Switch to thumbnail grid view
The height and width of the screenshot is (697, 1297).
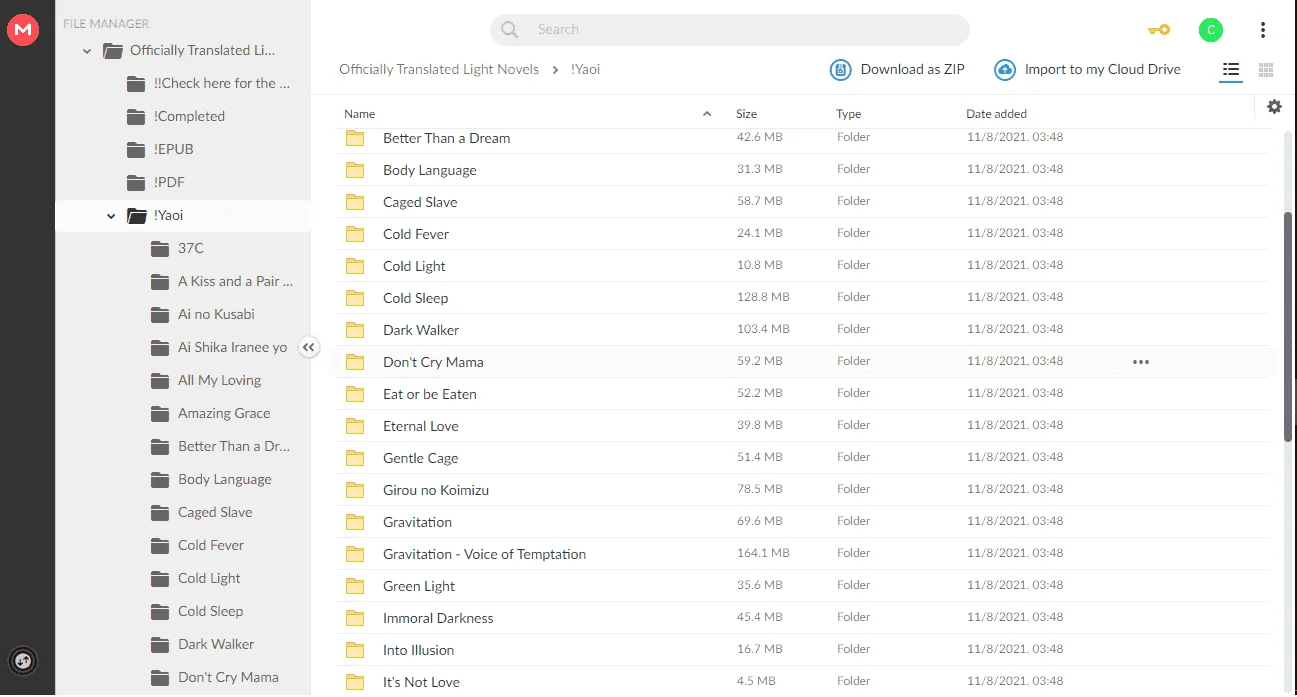[1266, 70]
